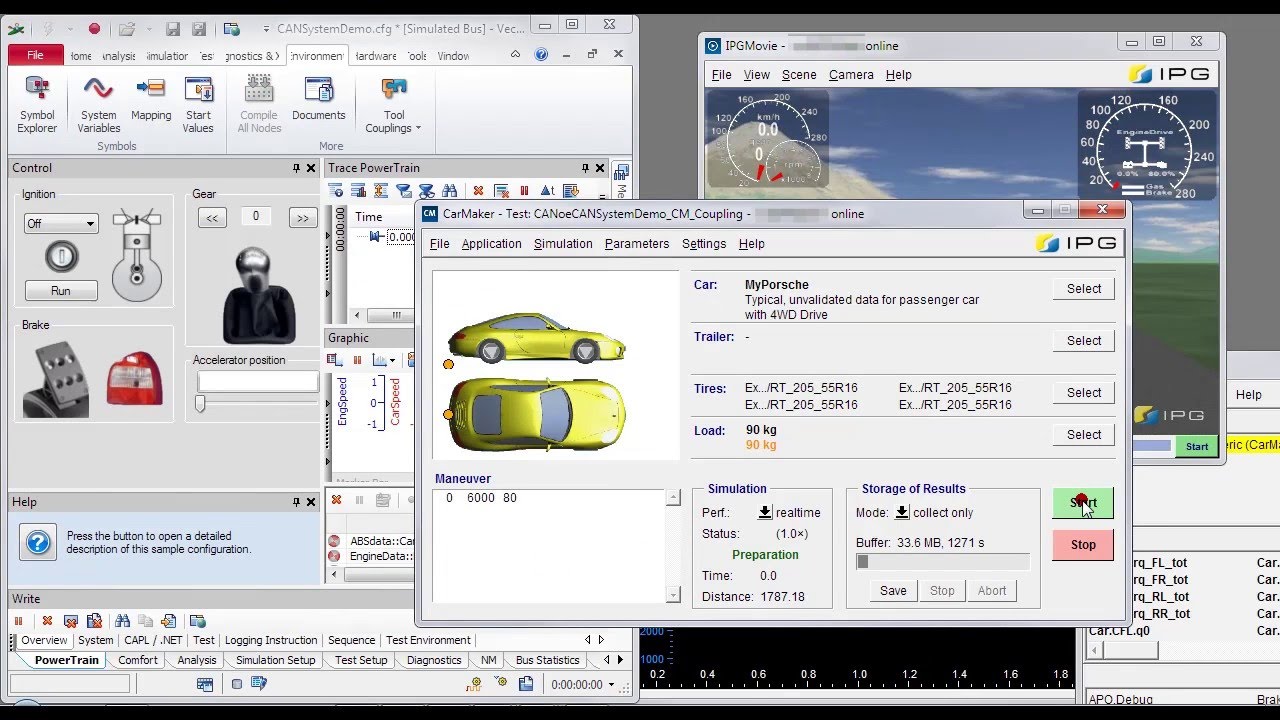Screen dimensions: 1280x720
Task: Collapse the CANoe ribbon with the chevron
Action: [516, 55]
